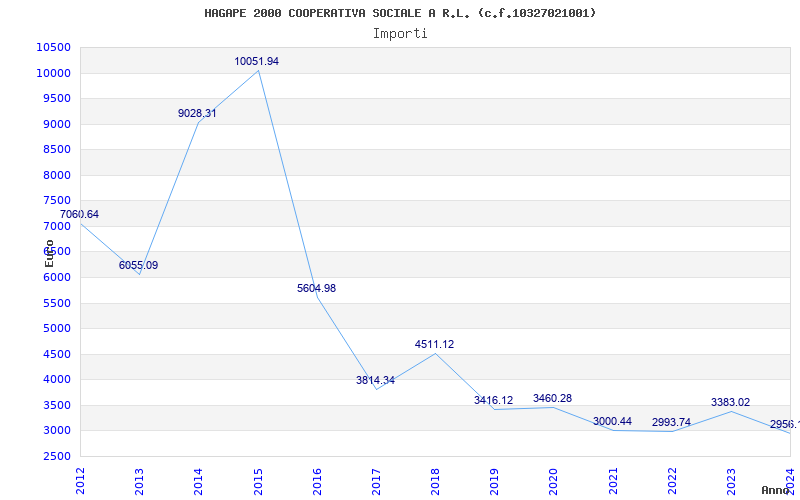This screenshot has width=800, height=500.
Task: Click y-axis value 5500
Action: pyautogui.click(x=56, y=303)
